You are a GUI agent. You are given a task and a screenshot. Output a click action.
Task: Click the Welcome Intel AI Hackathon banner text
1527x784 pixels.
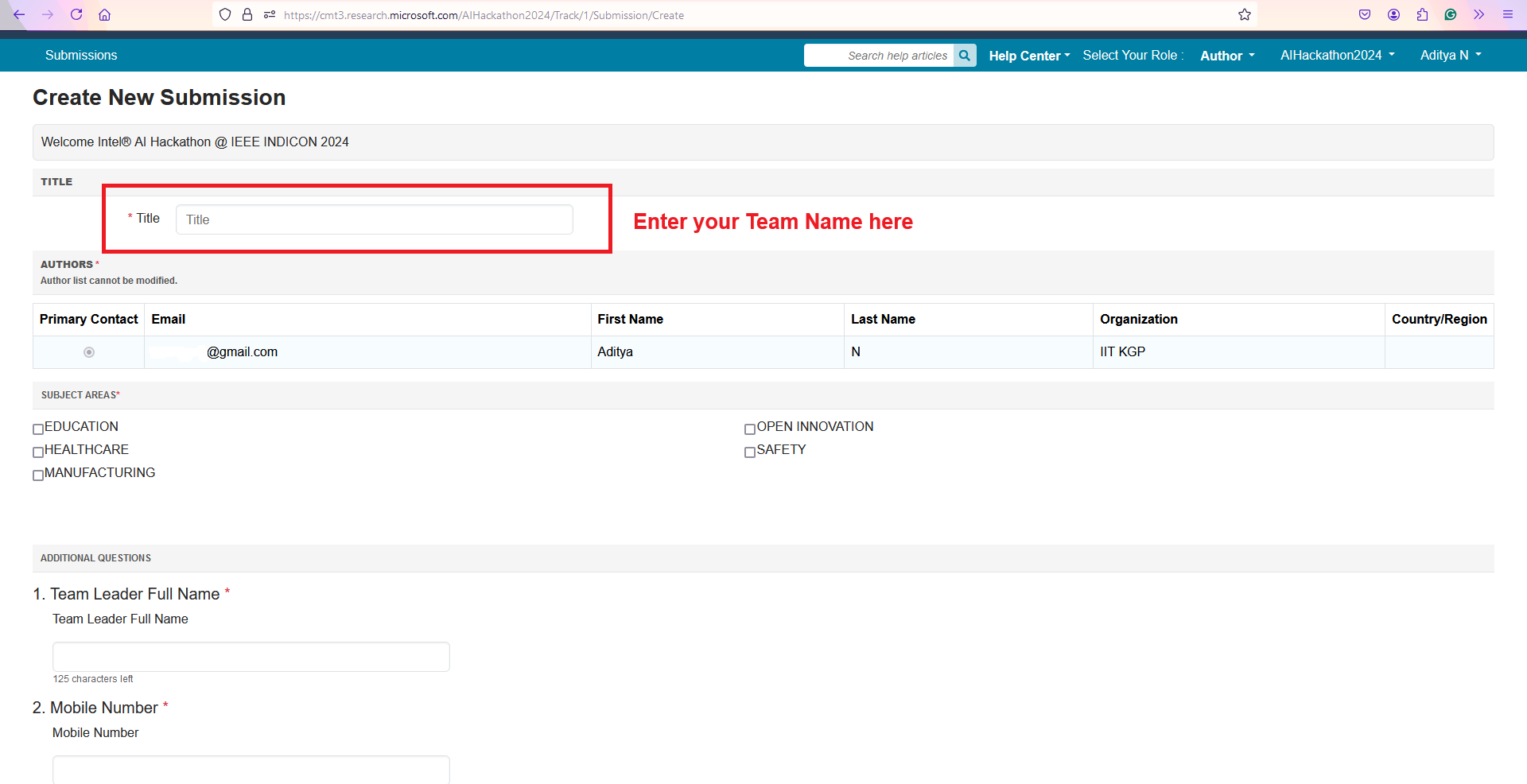pos(195,142)
